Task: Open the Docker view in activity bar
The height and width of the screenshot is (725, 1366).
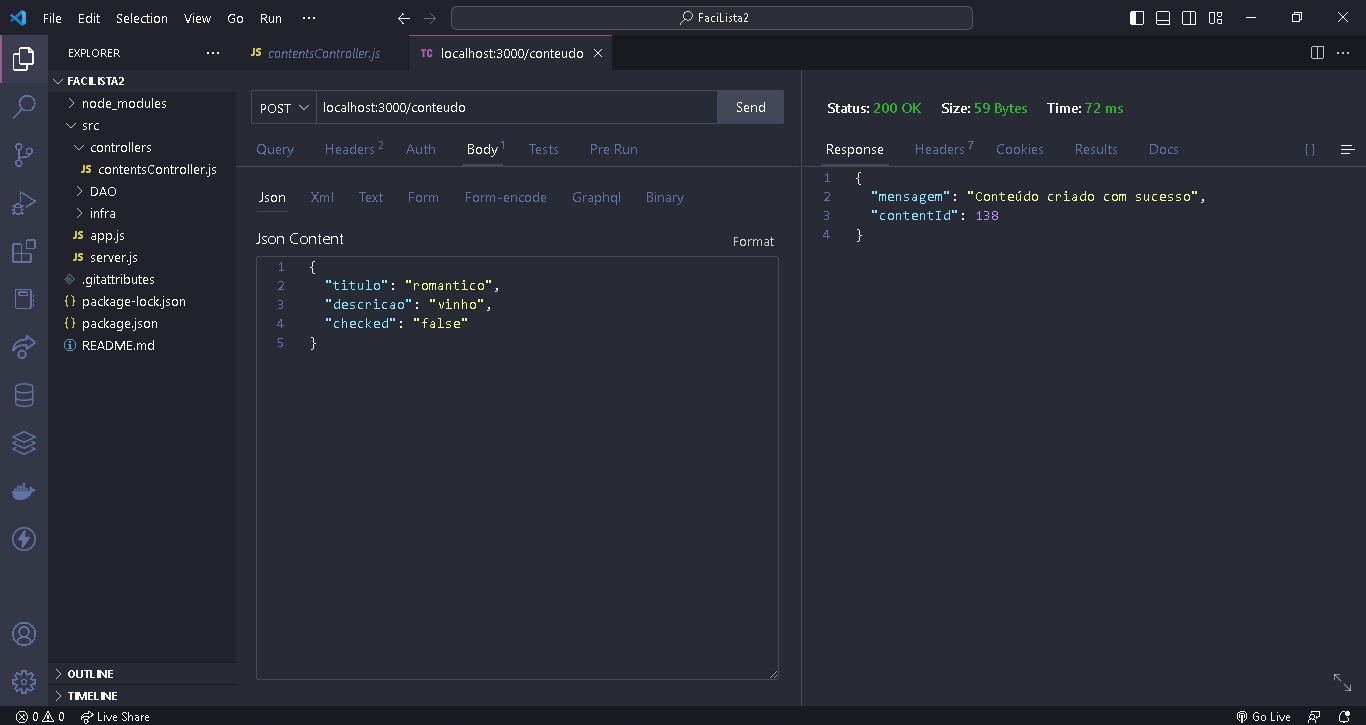Action: [x=24, y=491]
